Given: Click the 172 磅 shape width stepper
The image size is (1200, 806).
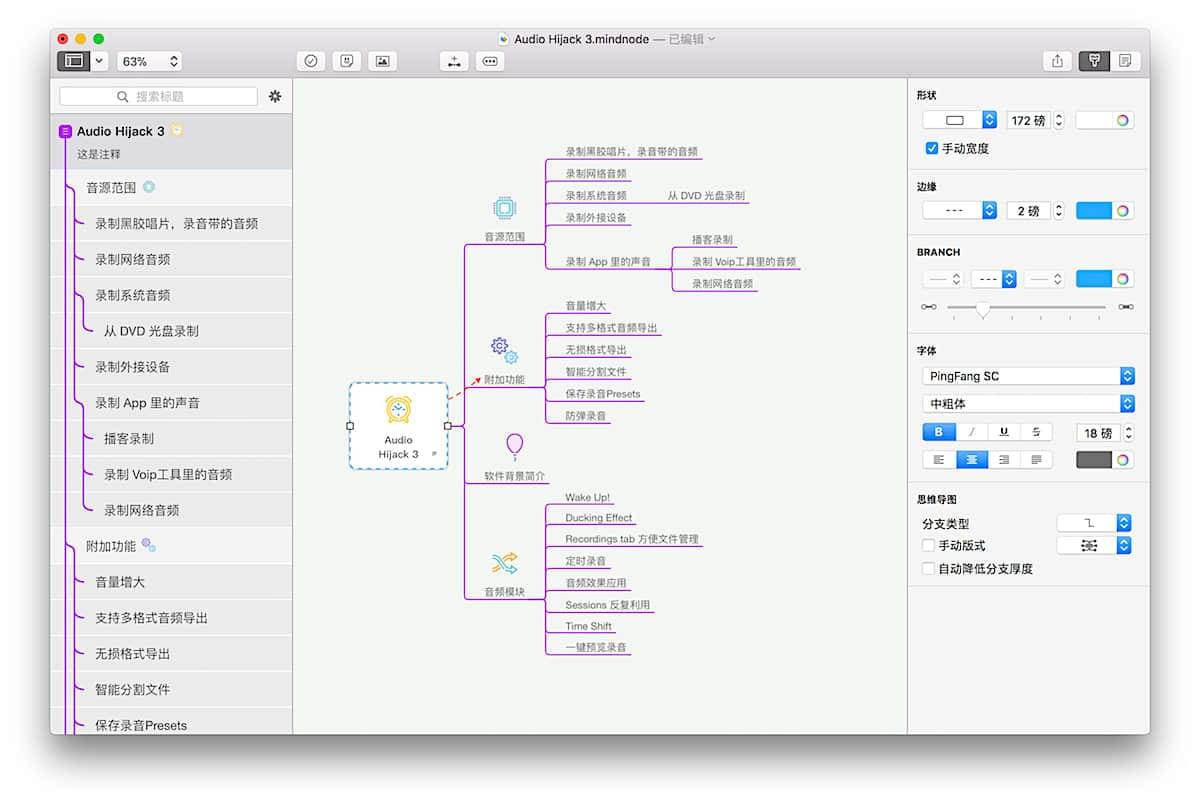Looking at the screenshot, I should click(x=1059, y=120).
